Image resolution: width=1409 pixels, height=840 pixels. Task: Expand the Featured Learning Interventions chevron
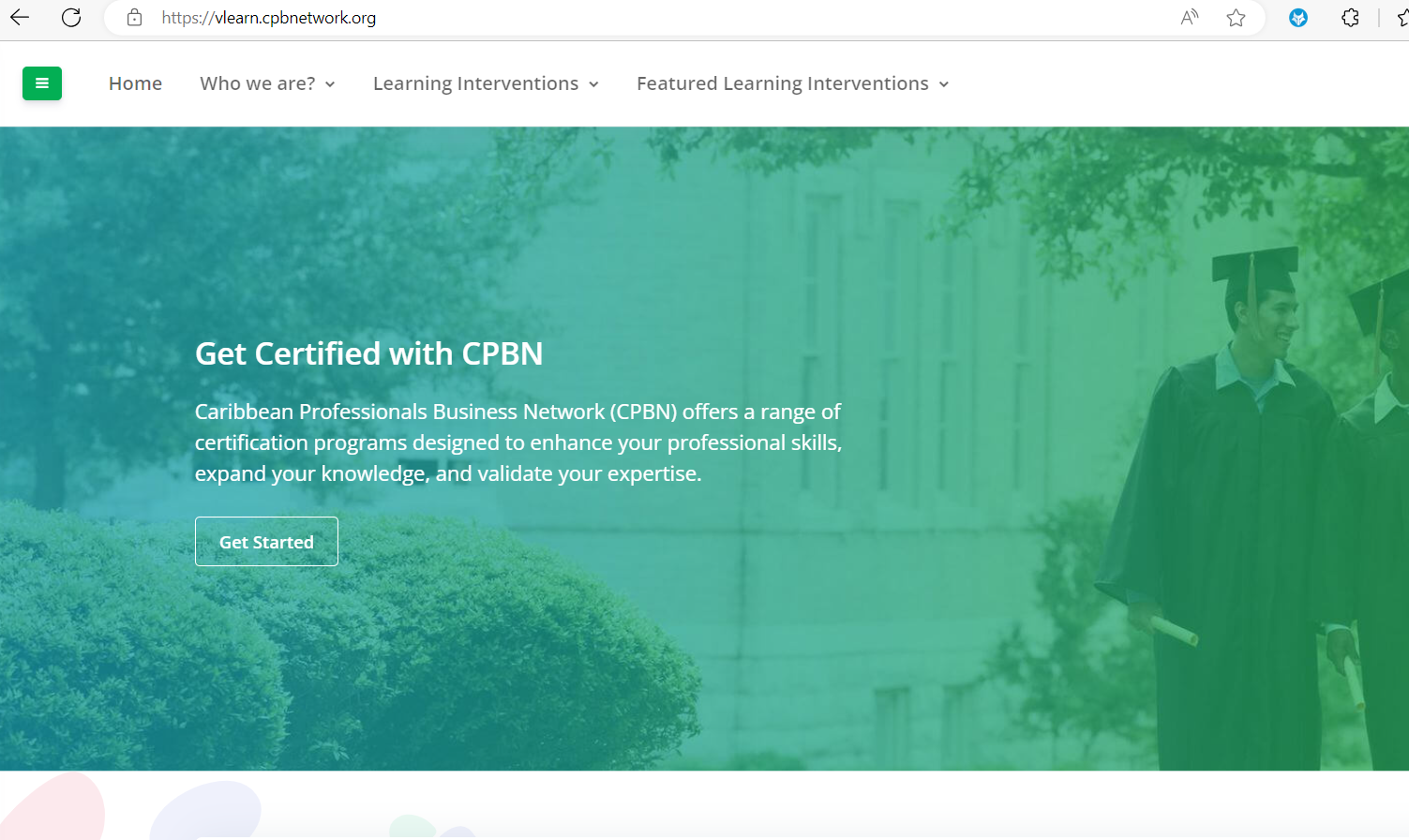[944, 84]
